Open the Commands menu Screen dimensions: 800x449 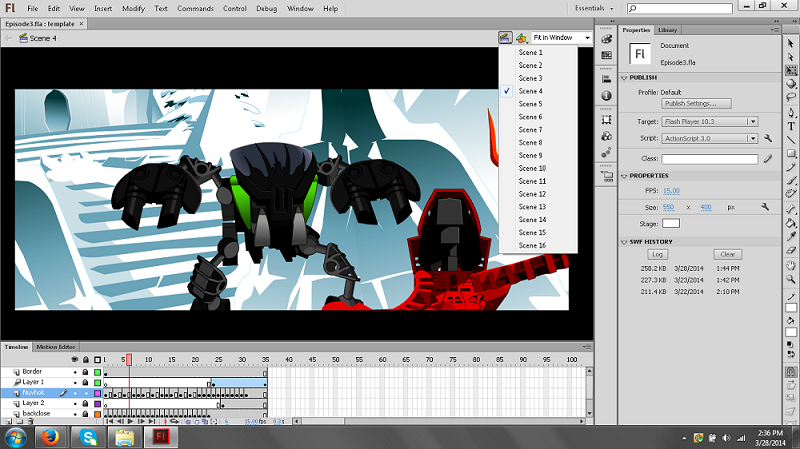pyautogui.click(x=195, y=9)
